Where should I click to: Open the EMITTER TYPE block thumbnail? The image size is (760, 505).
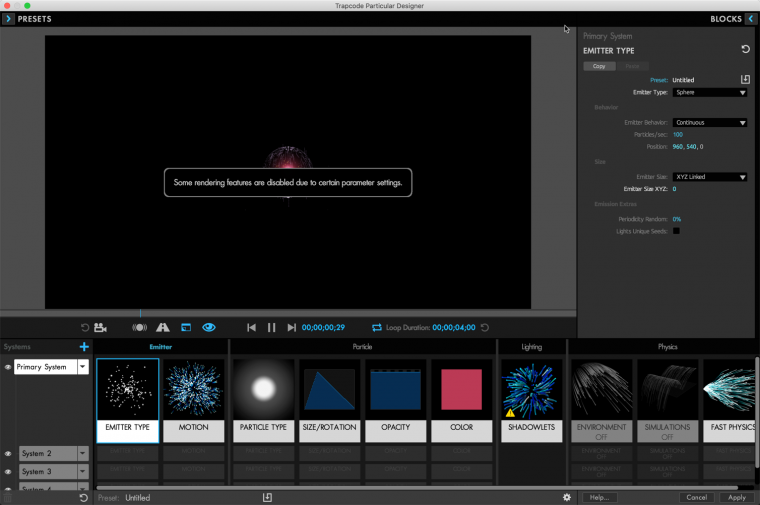pyautogui.click(x=127, y=400)
